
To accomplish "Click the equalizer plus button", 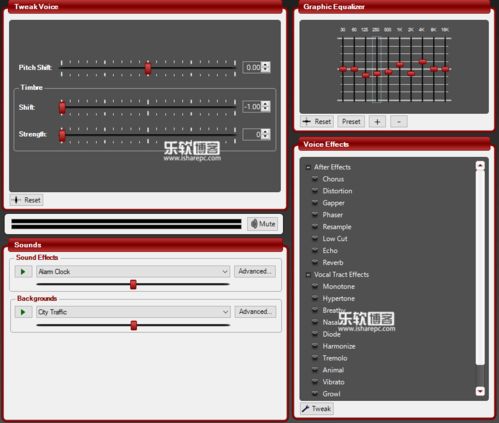I will coord(377,122).
